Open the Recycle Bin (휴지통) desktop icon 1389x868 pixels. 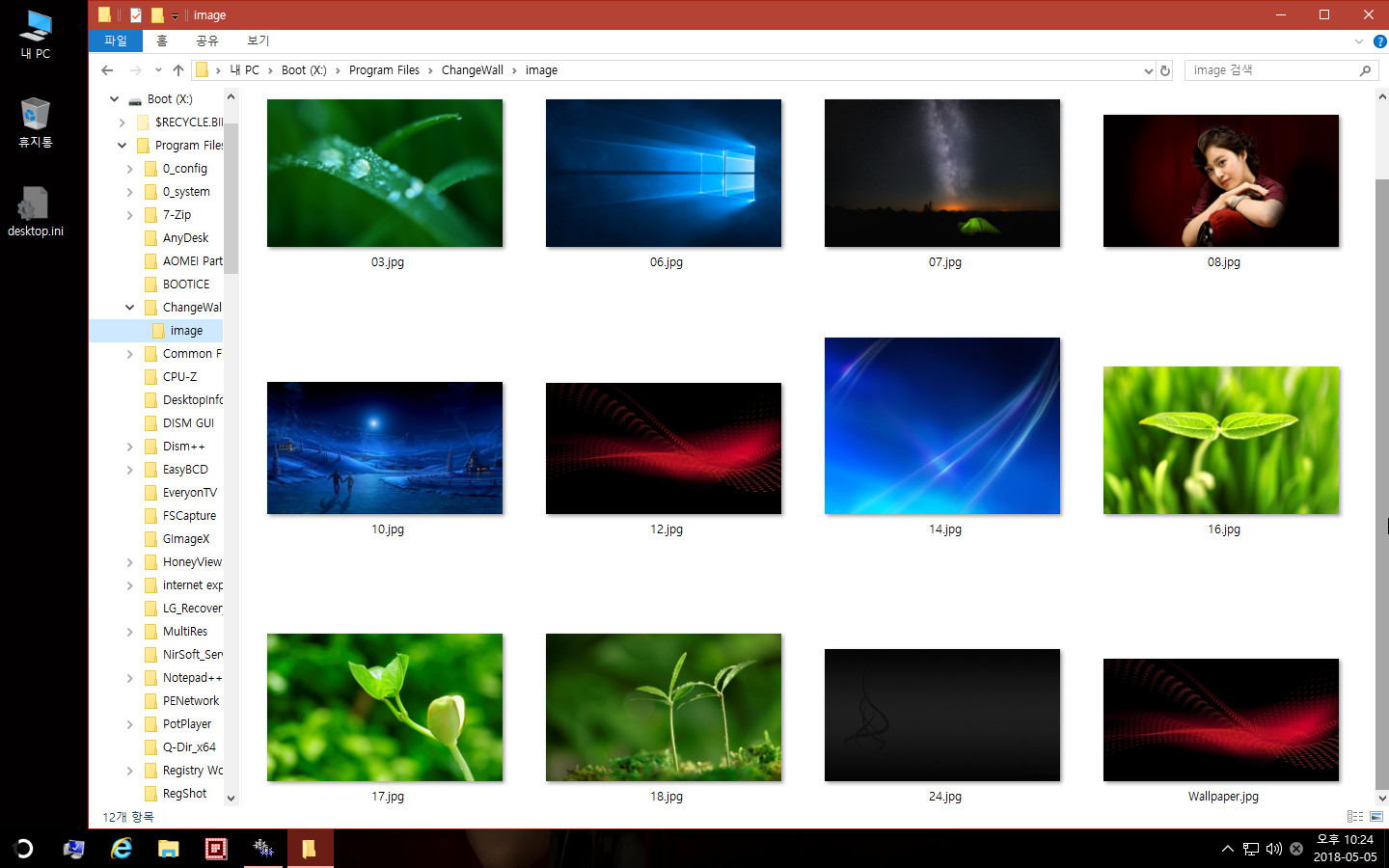[36, 122]
